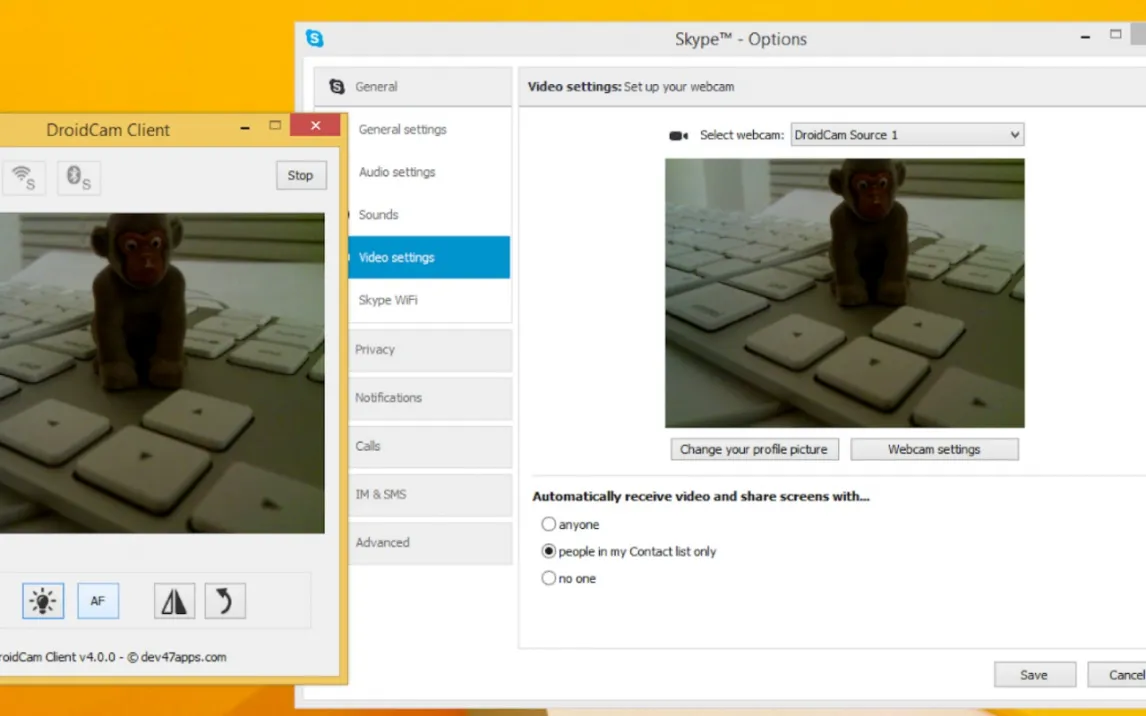Open the Audio settings tab
This screenshot has height=716, width=1146.
tap(397, 172)
